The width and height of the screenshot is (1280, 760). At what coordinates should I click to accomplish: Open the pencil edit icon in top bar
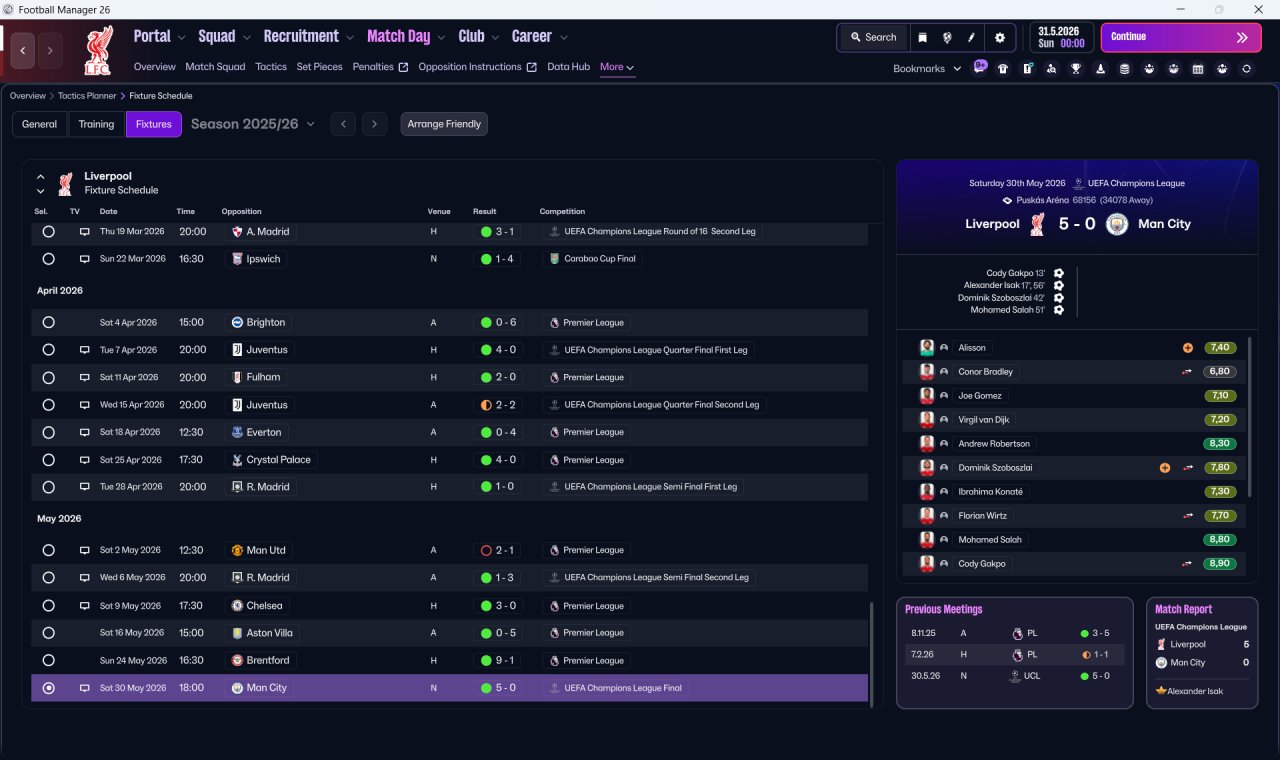click(971, 37)
